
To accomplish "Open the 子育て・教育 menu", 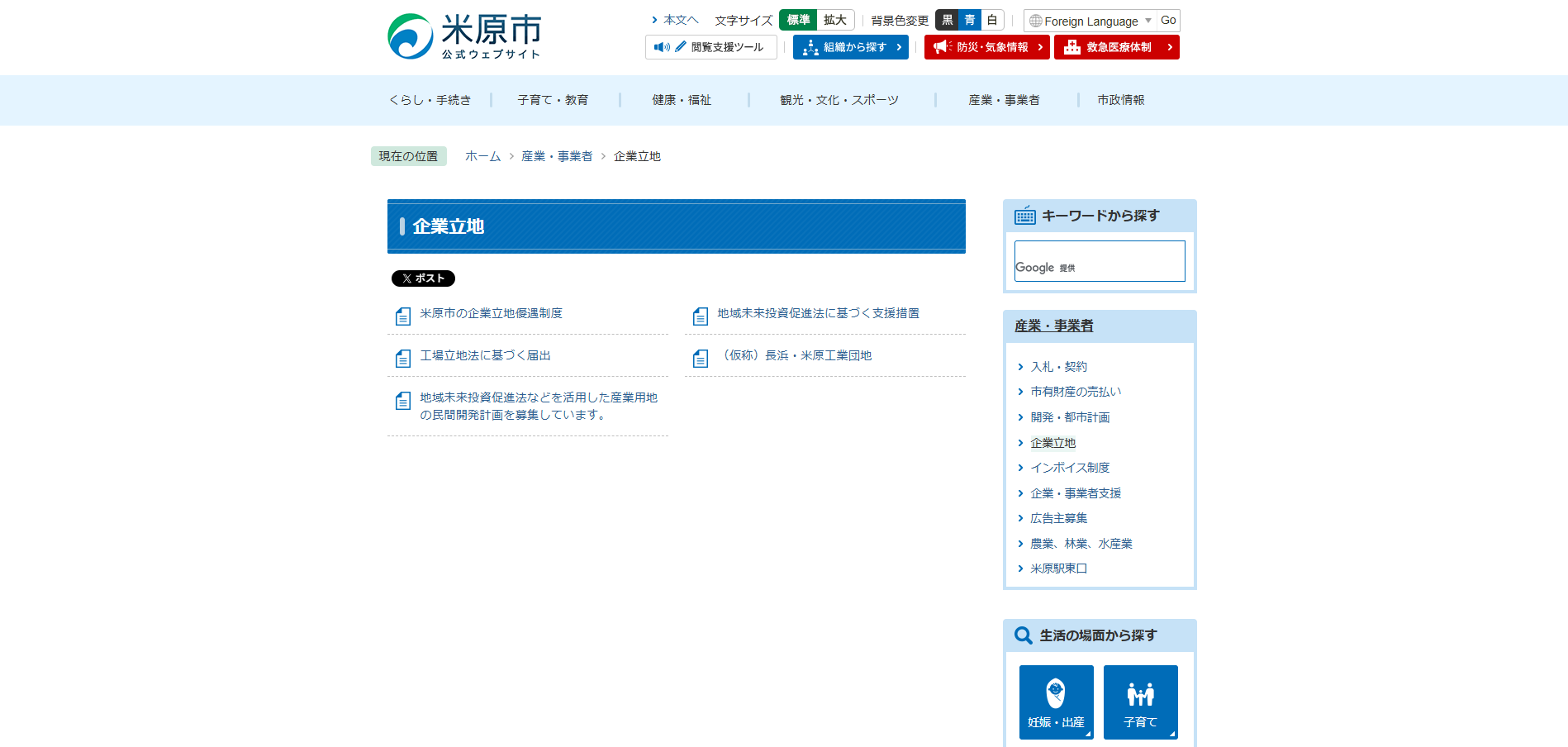I will (x=553, y=100).
